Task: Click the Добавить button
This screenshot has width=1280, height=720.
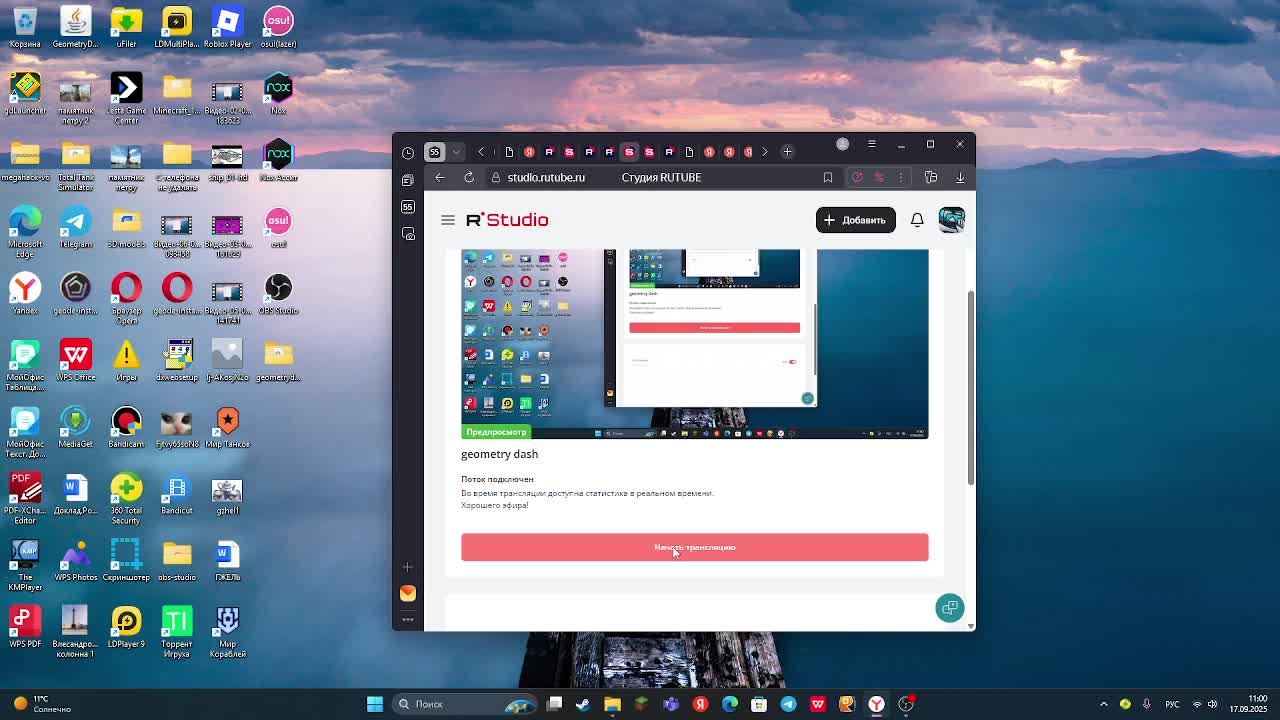Action: 855,220
